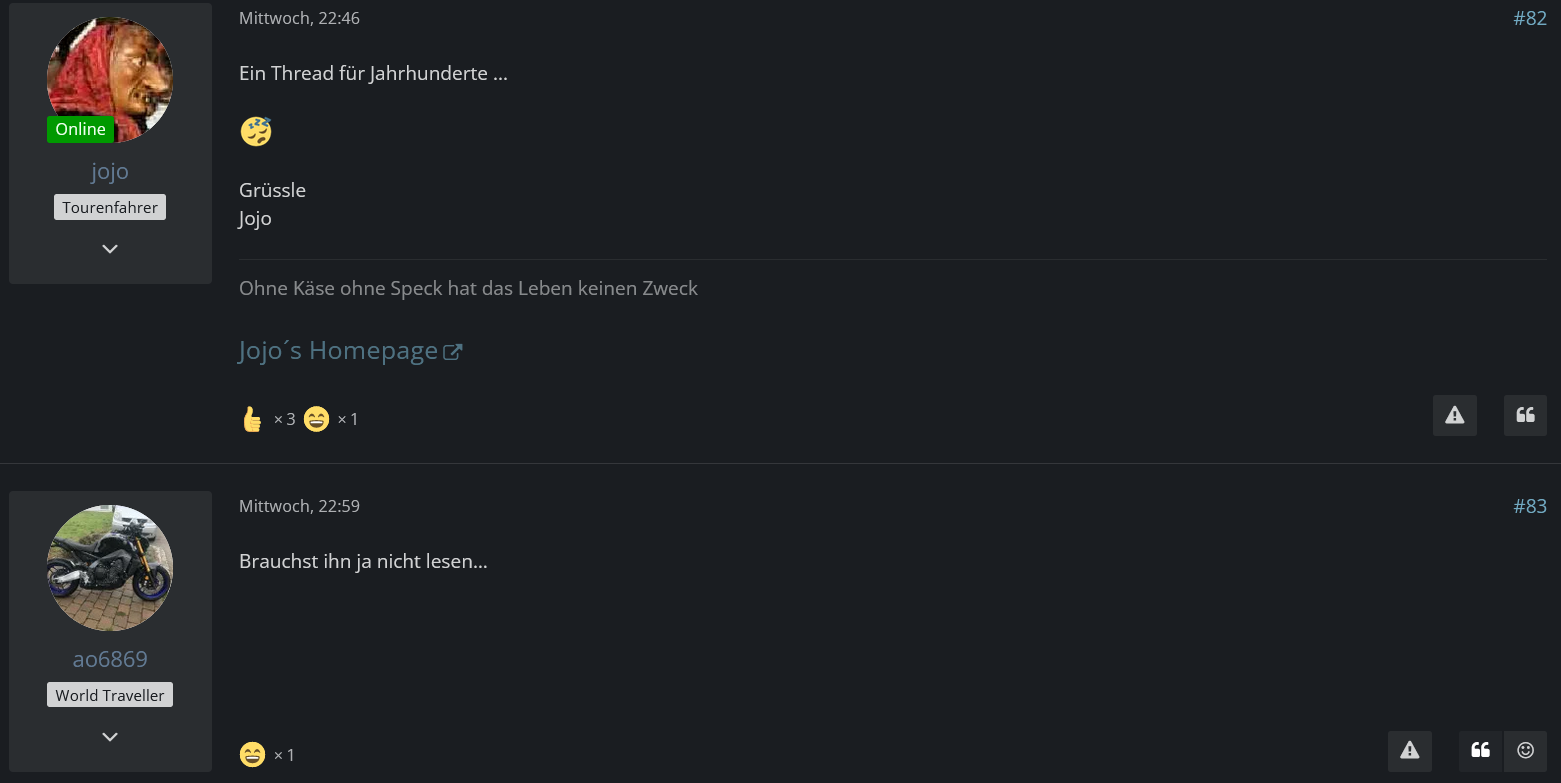Click ao6869's motorcycle avatar

[x=110, y=567]
